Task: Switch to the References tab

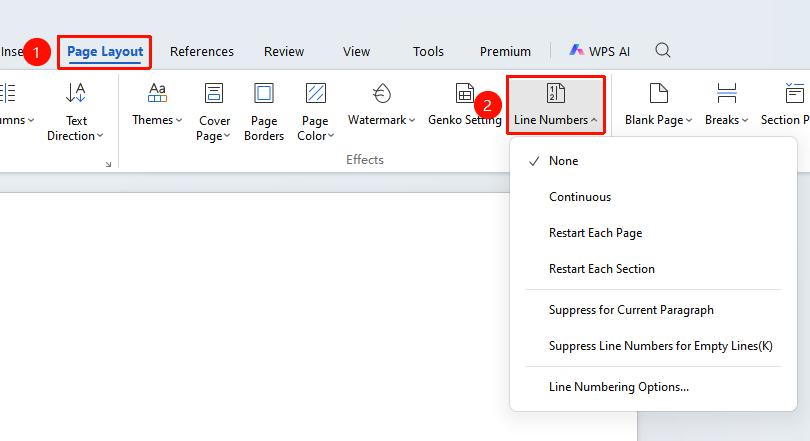Action: [x=201, y=52]
